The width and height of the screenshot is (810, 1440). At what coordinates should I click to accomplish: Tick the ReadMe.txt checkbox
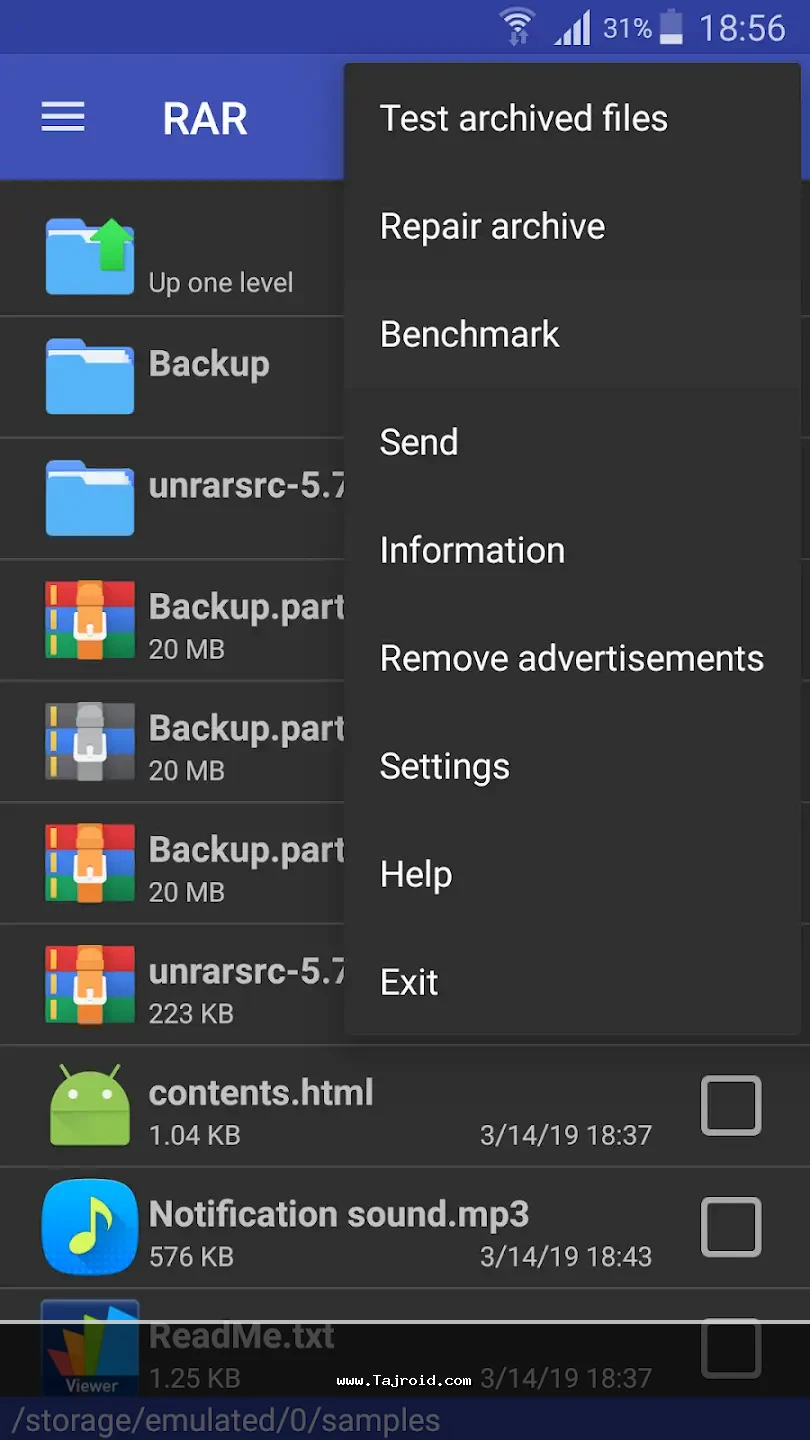click(731, 1347)
